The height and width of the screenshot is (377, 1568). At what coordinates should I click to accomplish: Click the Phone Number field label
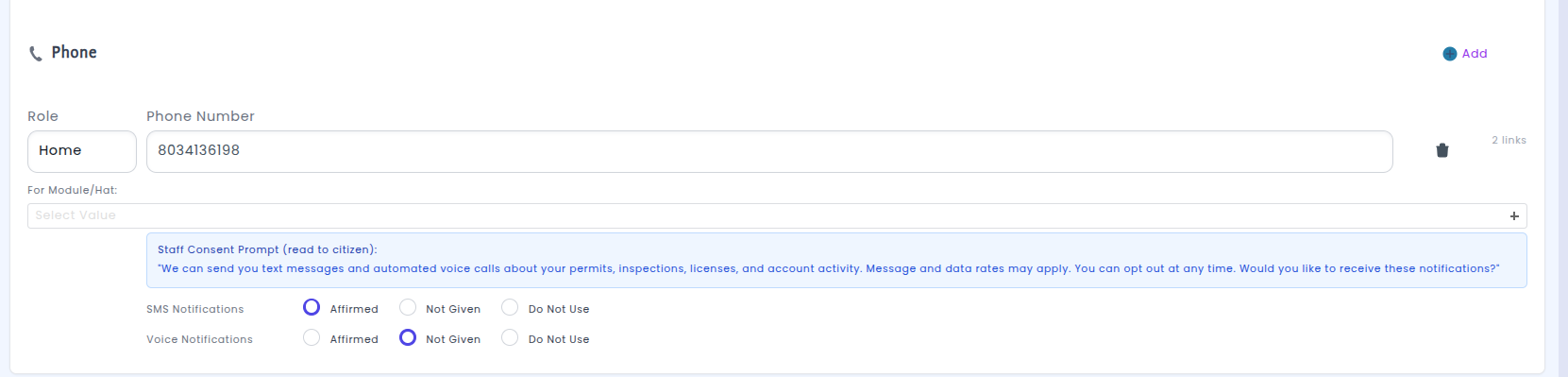pos(200,116)
